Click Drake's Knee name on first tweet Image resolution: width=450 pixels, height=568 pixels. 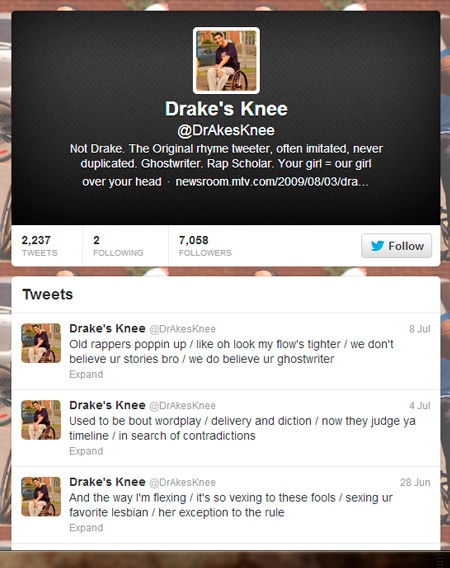click(x=107, y=329)
